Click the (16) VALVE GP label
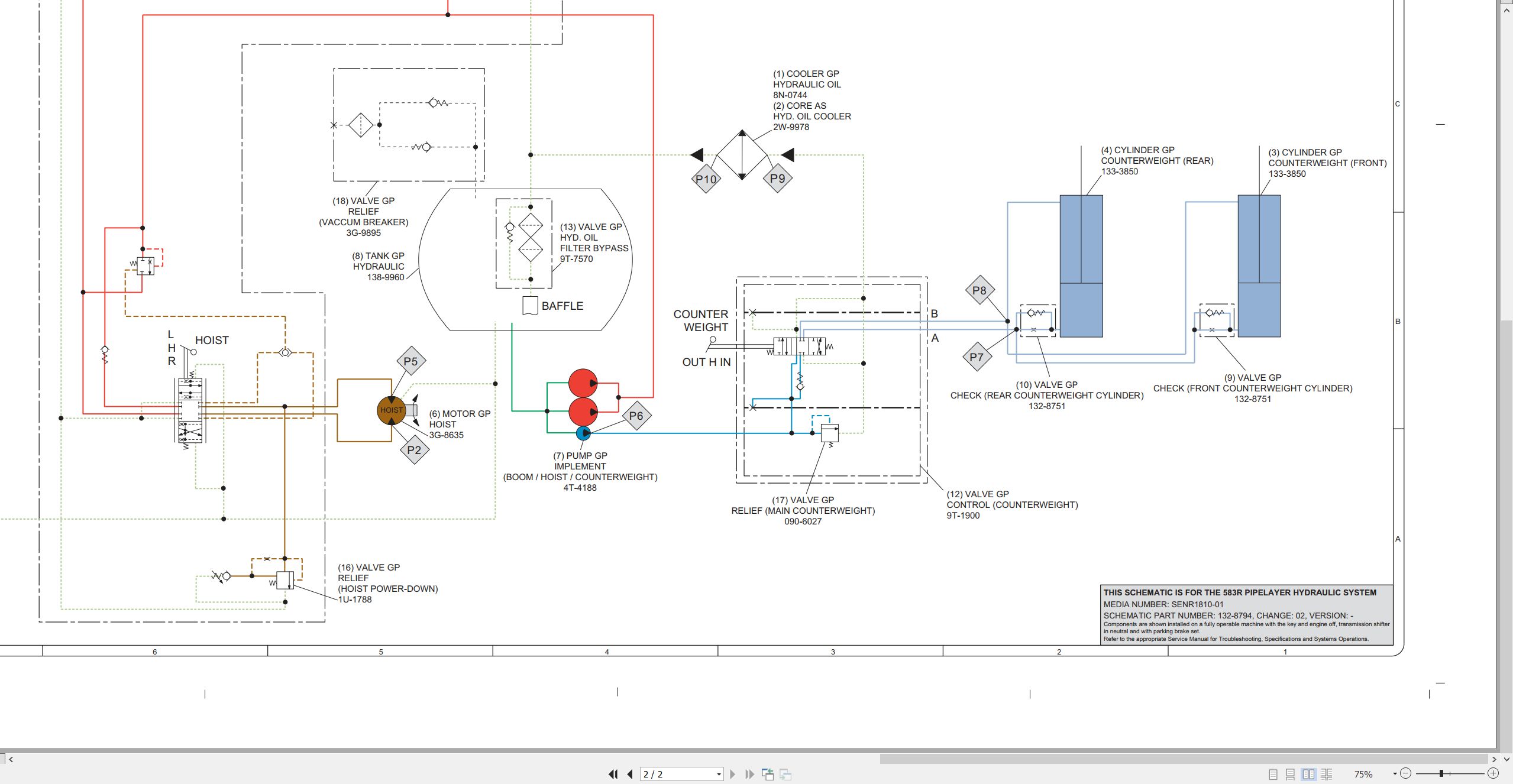The width and height of the screenshot is (1513, 784). click(368, 568)
